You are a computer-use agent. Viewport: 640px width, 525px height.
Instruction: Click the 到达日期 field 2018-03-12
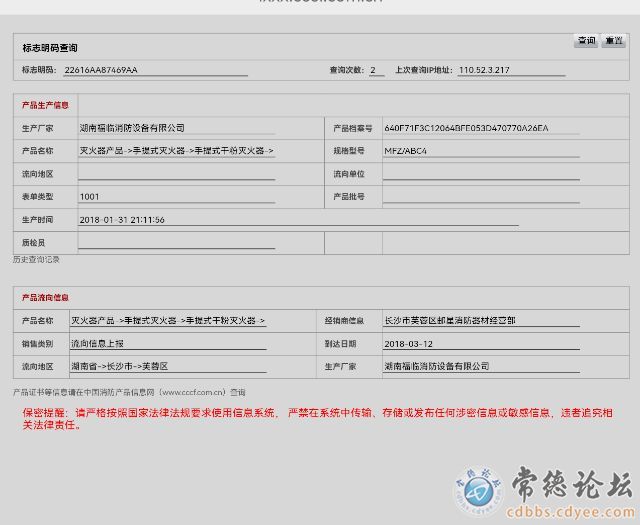[481, 344]
